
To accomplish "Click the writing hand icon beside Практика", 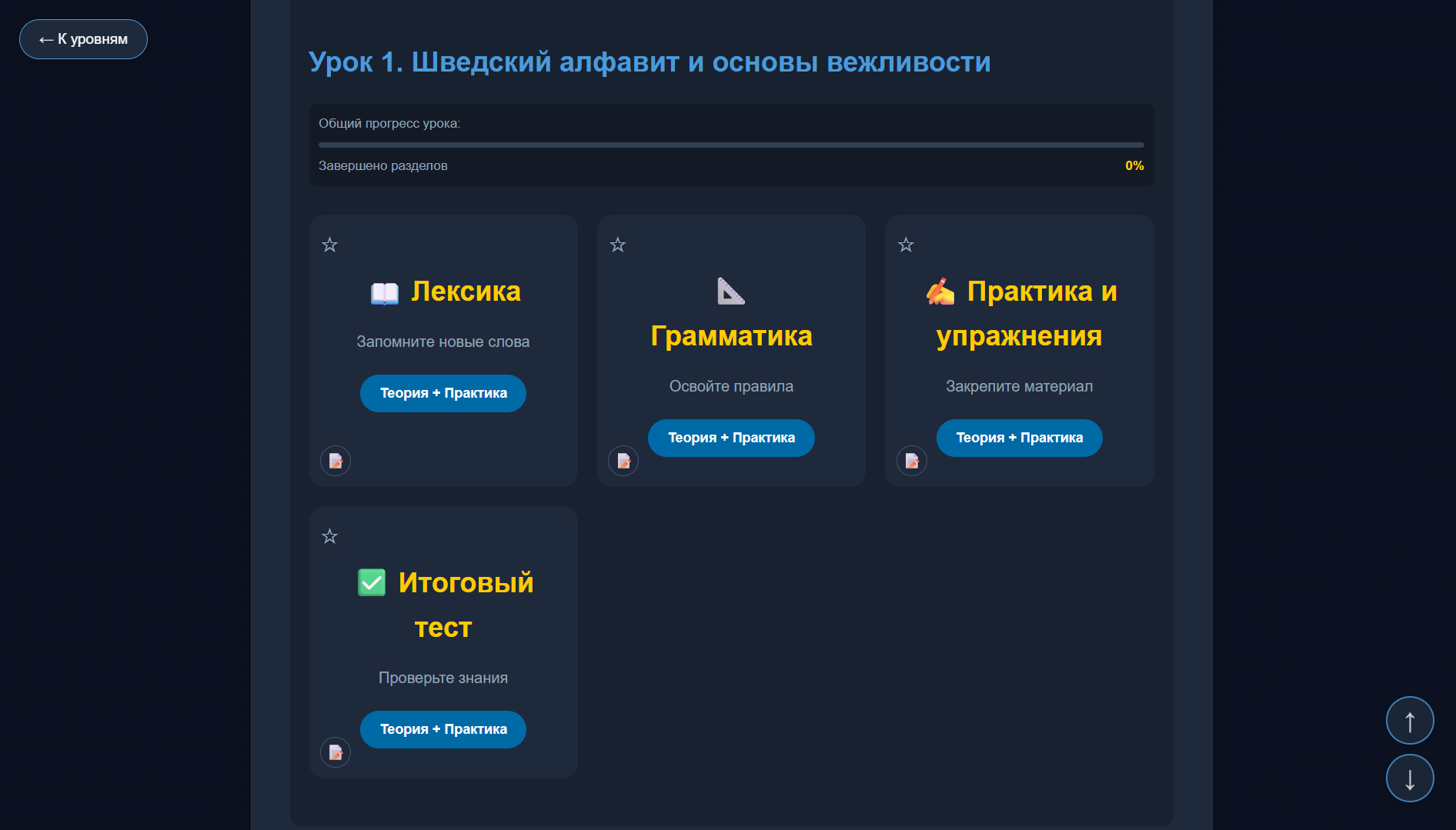I will click(x=940, y=292).
